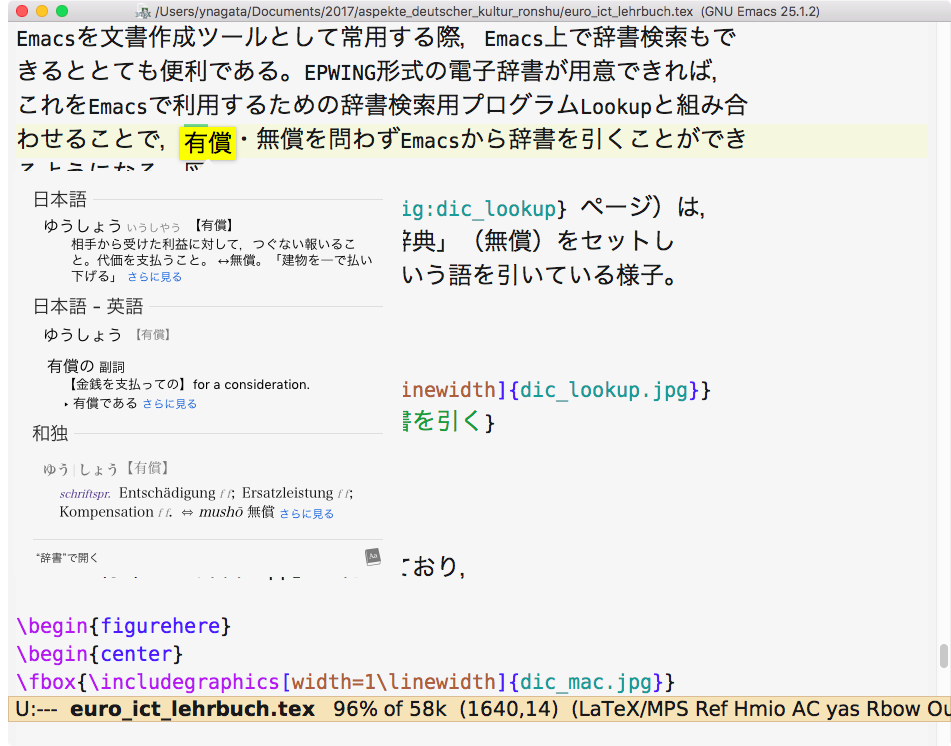
Task: Click the highlighted word 有償 in the editor
Action: tap(207, 143)
